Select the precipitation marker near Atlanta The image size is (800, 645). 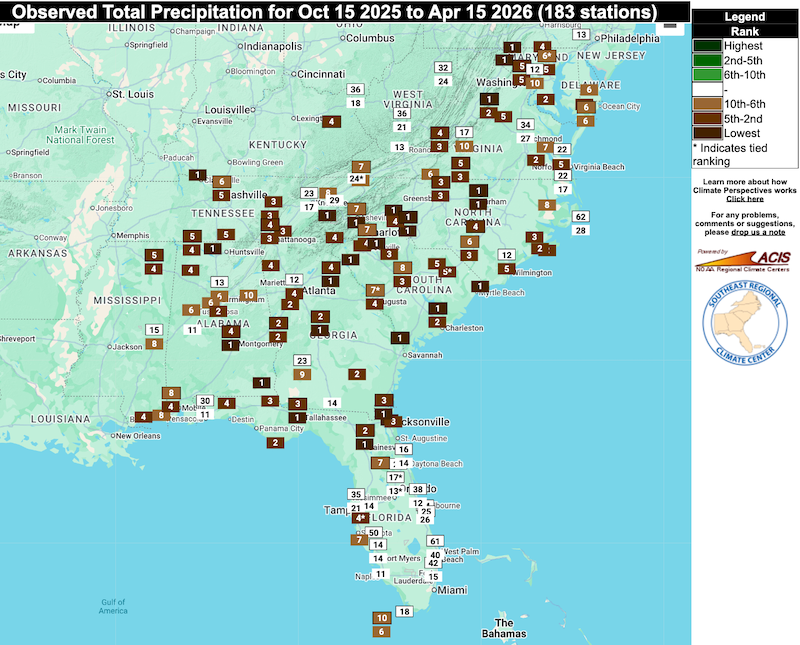click(293, 293)
